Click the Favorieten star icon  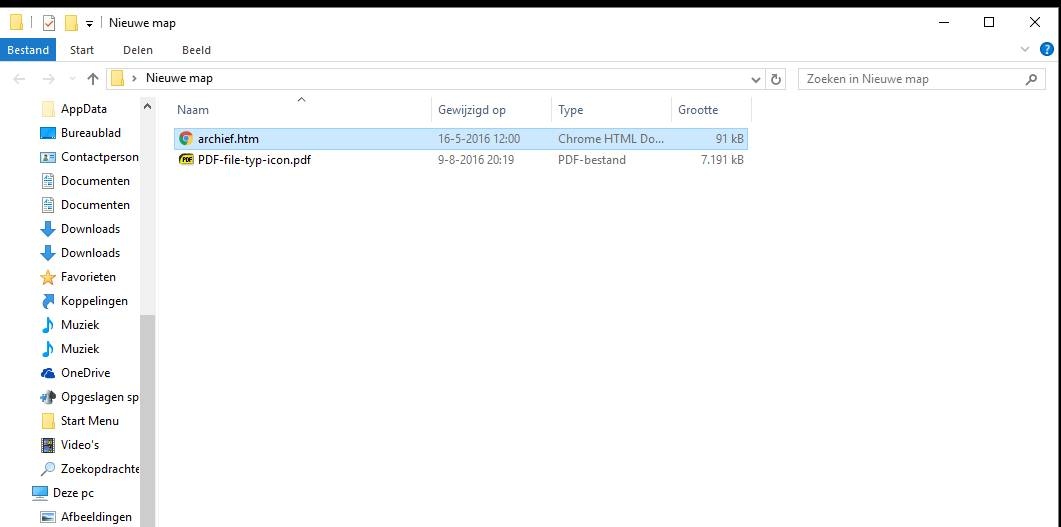coord(48,277)
